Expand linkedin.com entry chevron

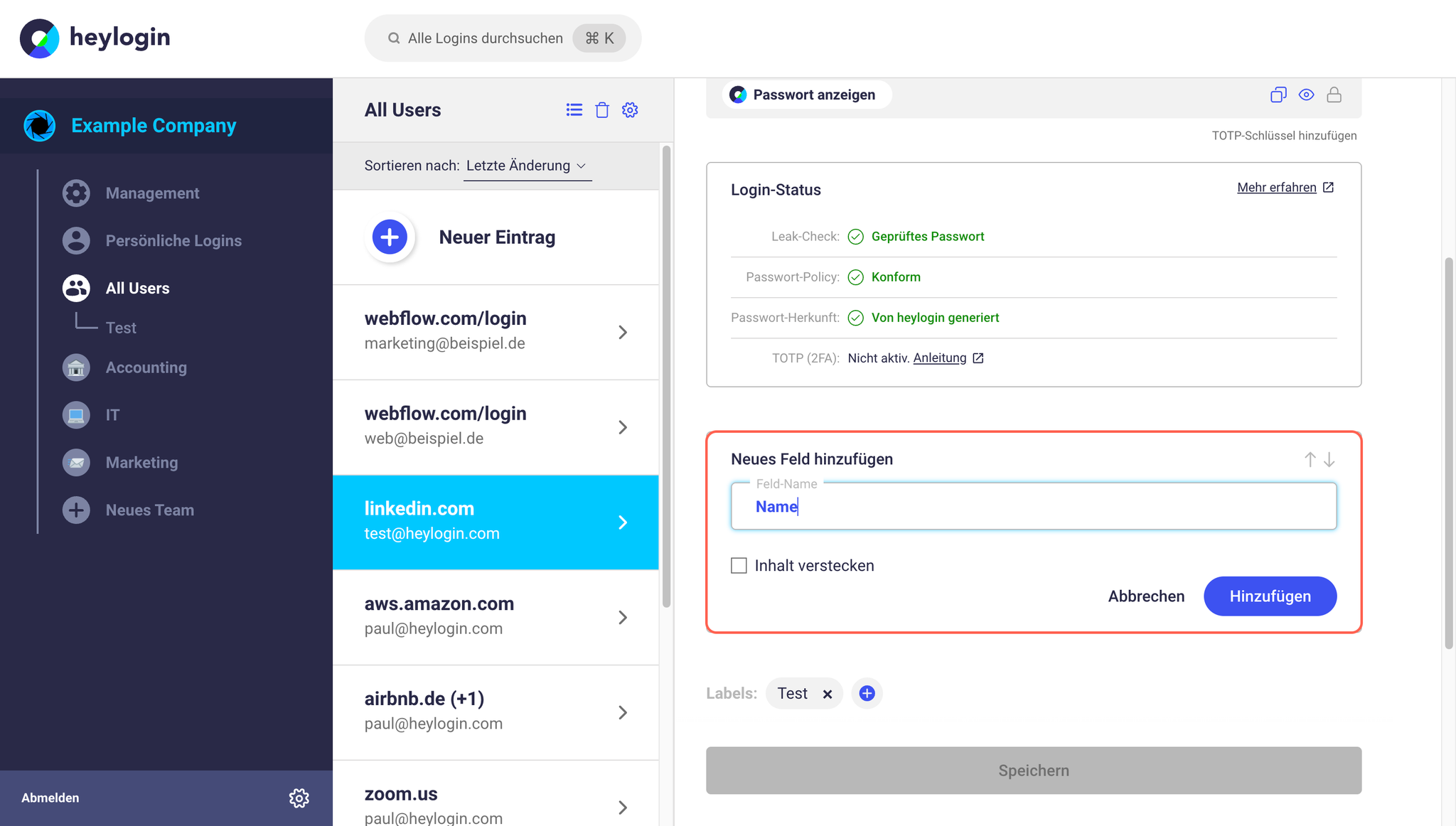pyautogui.click(x=623, y=522)
